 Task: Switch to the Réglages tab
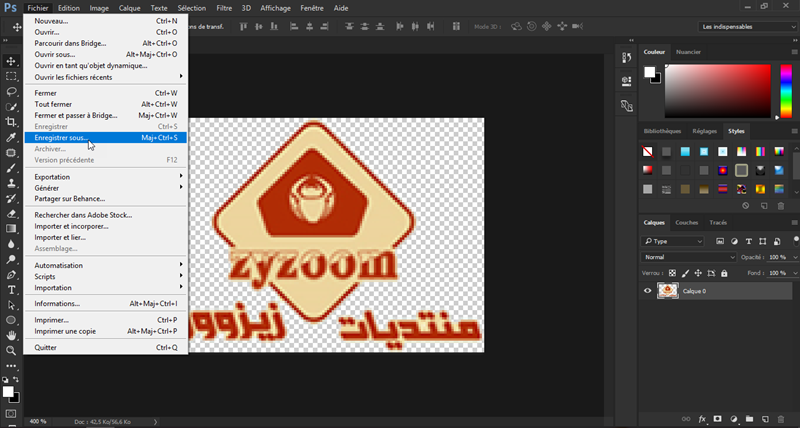(x=705, y=131)
